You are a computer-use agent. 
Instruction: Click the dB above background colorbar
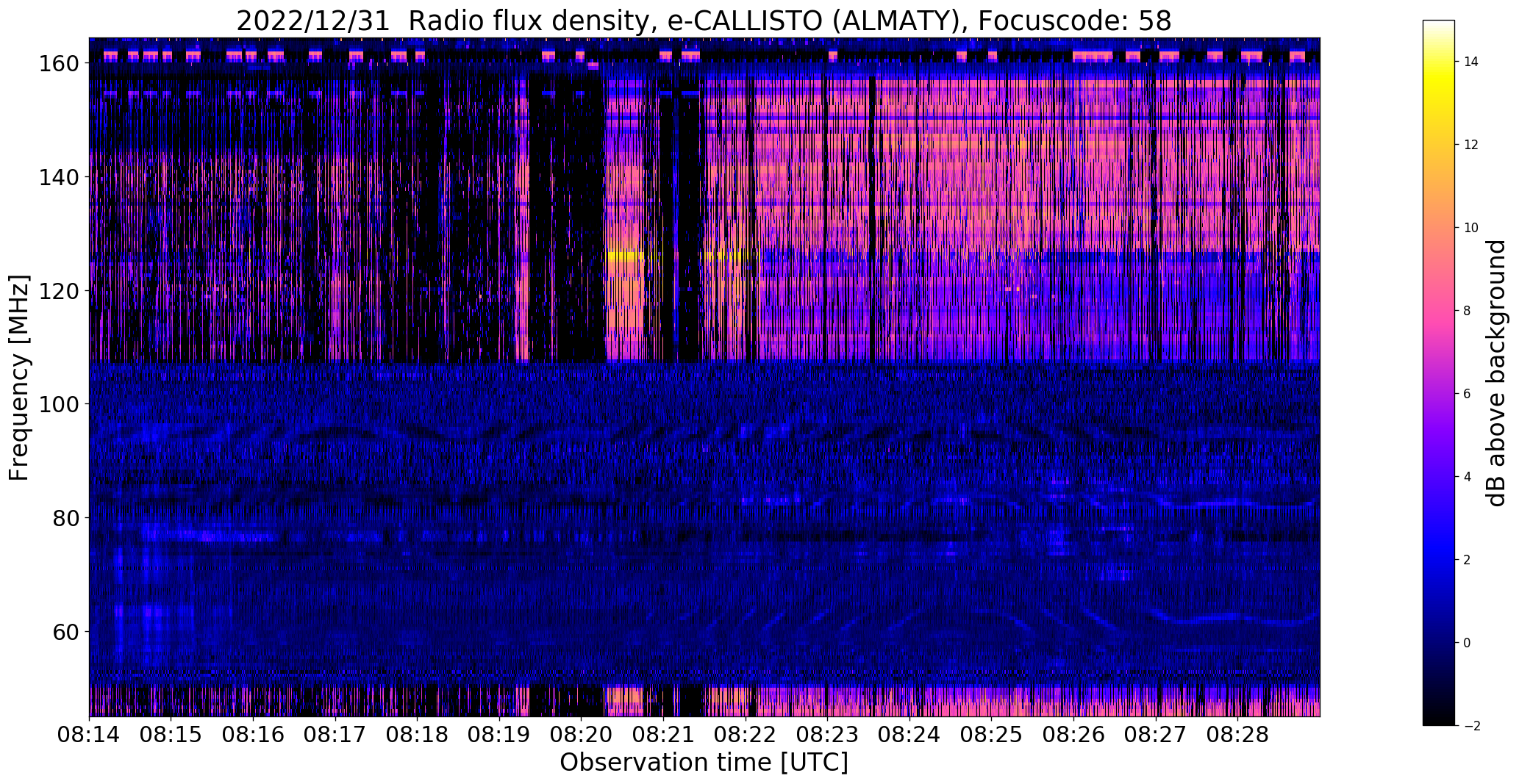(x=1439, y=373)
